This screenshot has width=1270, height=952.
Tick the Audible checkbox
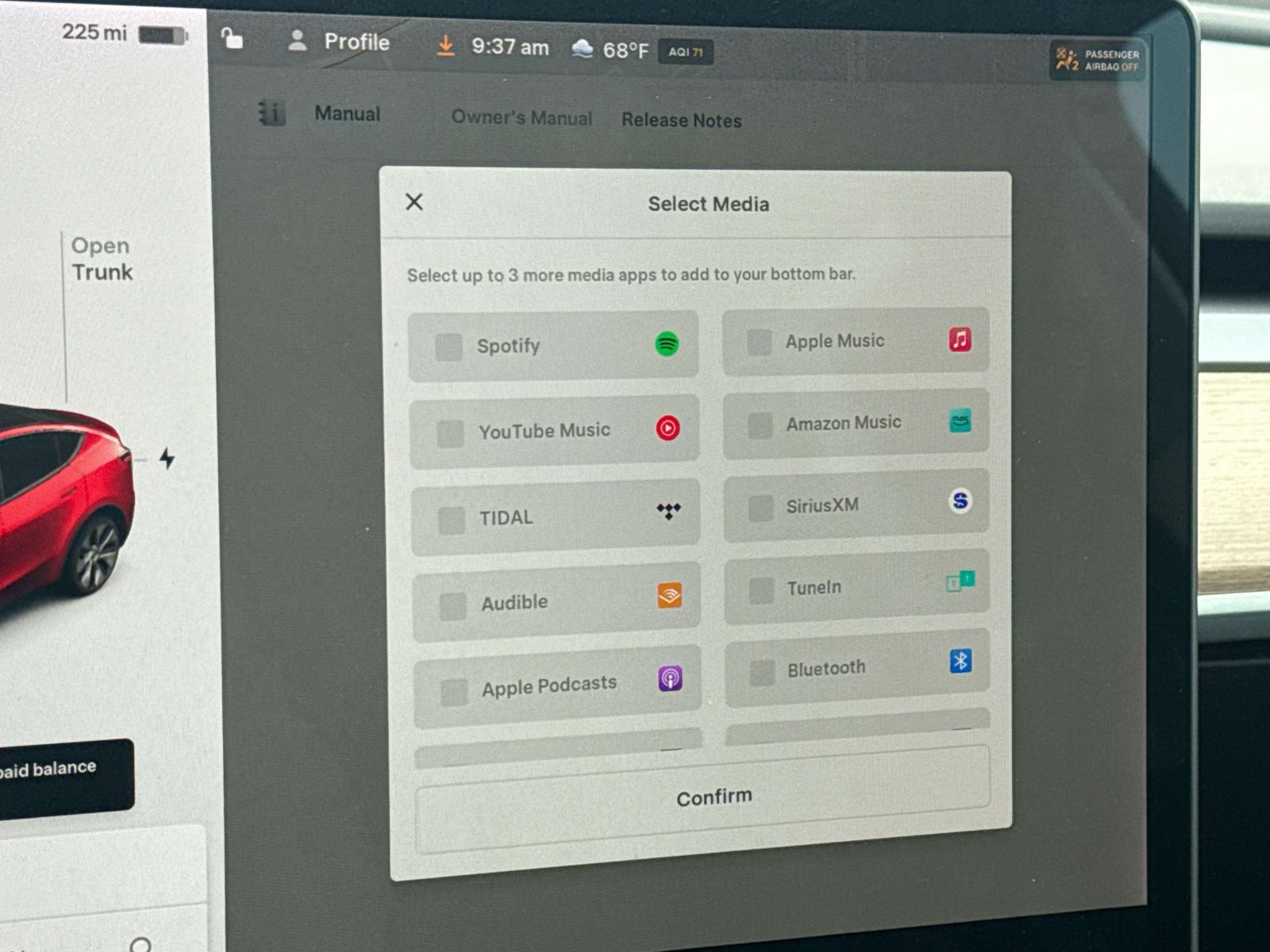click(x=453, y=607)
